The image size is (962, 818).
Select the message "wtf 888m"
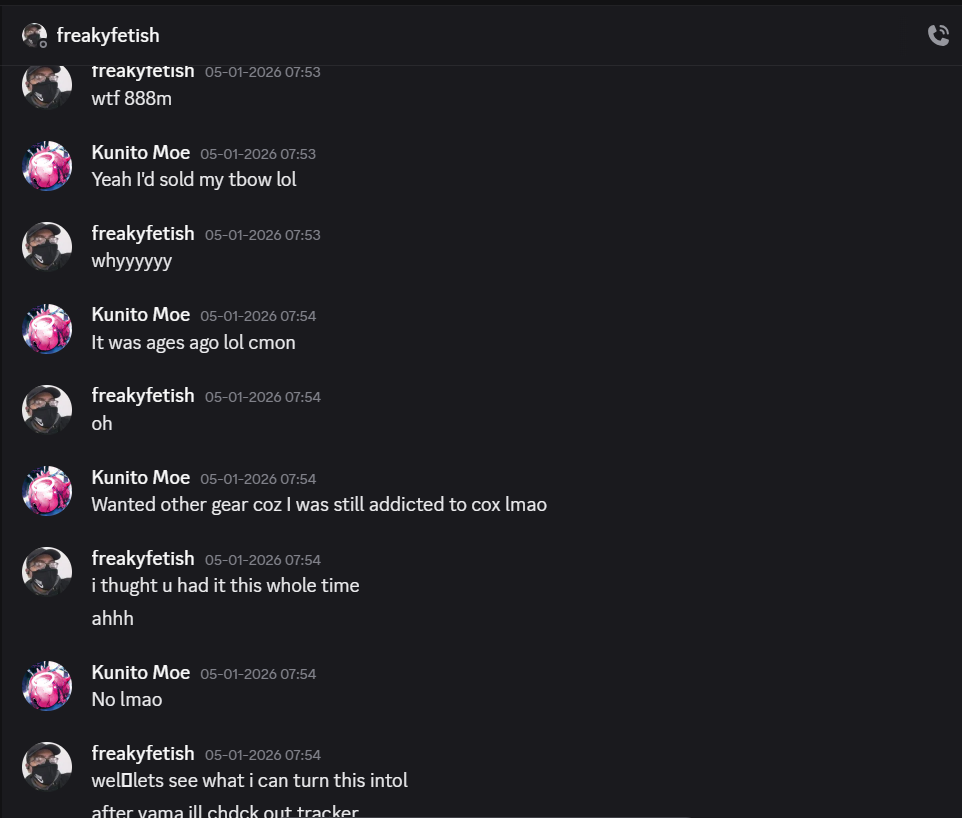point(131,98)
